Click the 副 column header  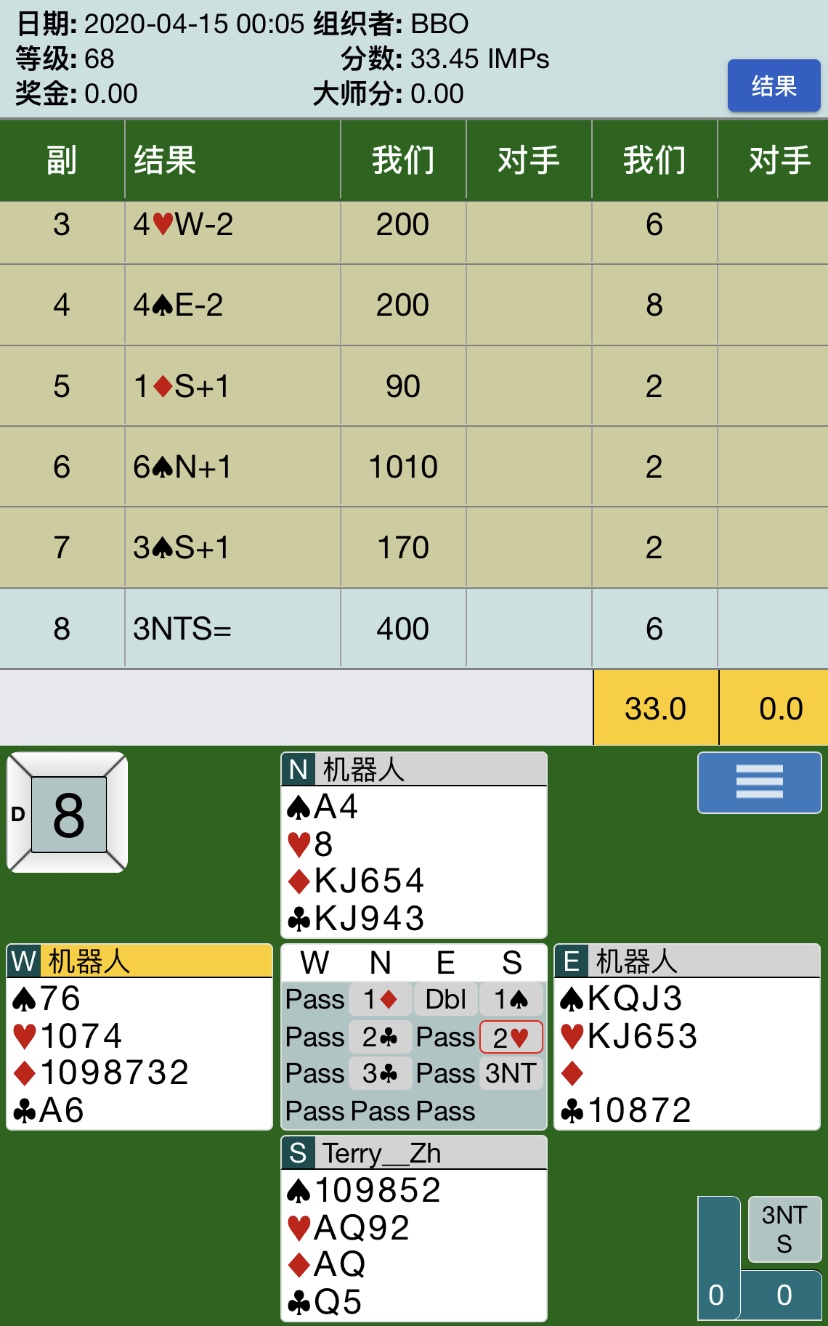pos(62,159)
